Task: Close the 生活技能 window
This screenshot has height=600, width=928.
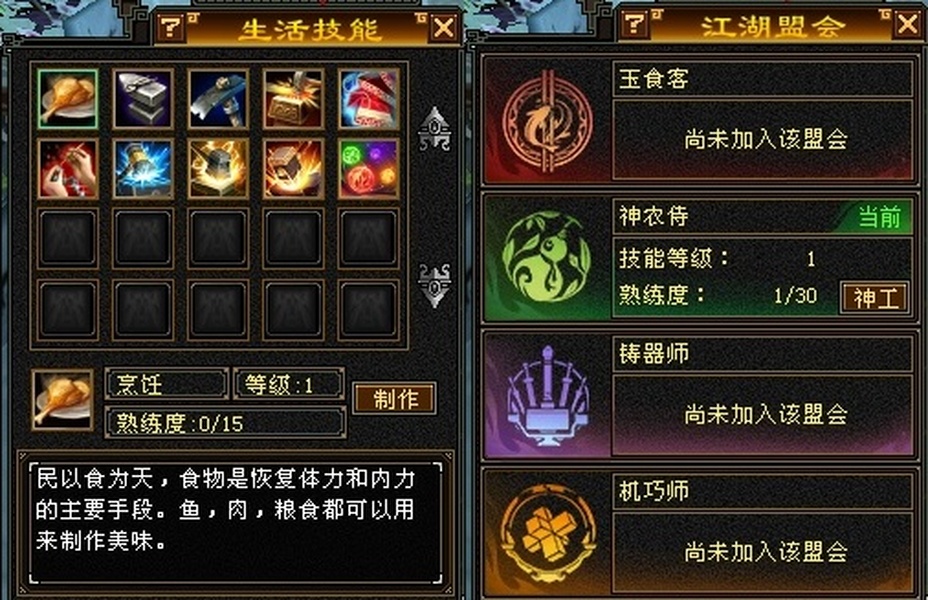Action: click(444, 27)
